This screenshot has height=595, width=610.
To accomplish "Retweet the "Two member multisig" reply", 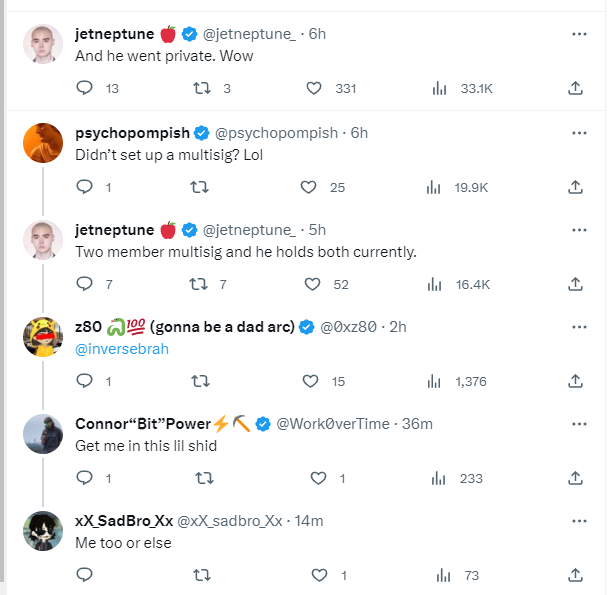I will [200, 284].
